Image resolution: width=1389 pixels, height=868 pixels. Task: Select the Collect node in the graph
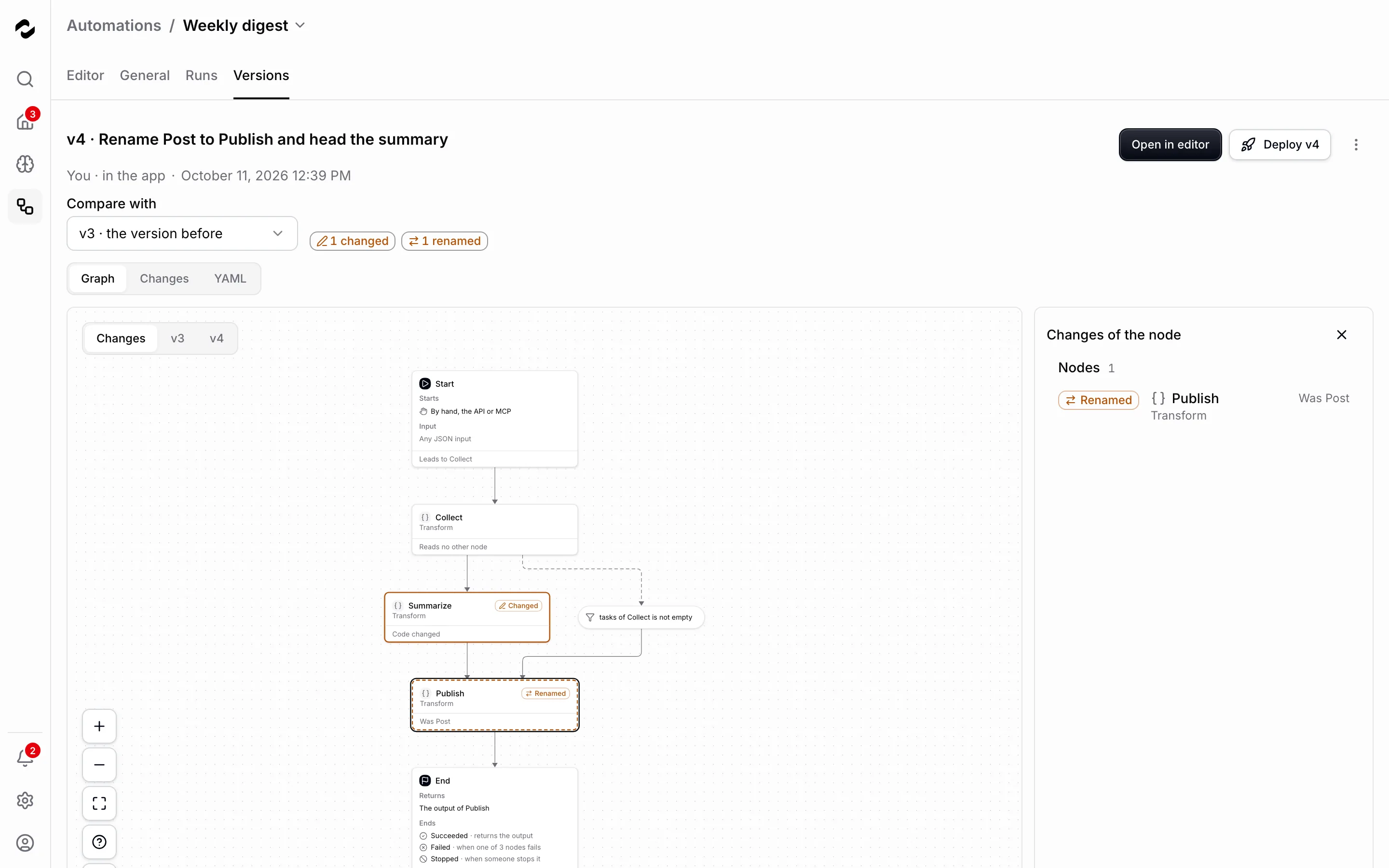tap(495, 529)
